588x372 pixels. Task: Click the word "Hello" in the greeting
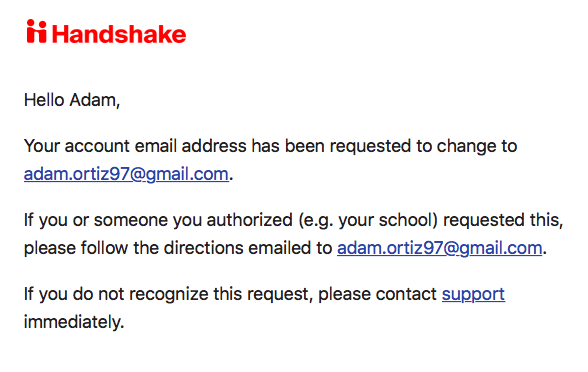pyautogui.click(x=44, y=100)
